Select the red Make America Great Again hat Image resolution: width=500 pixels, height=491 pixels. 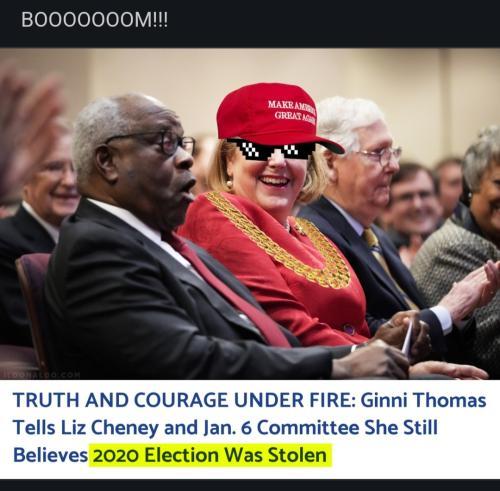point(279,116)
